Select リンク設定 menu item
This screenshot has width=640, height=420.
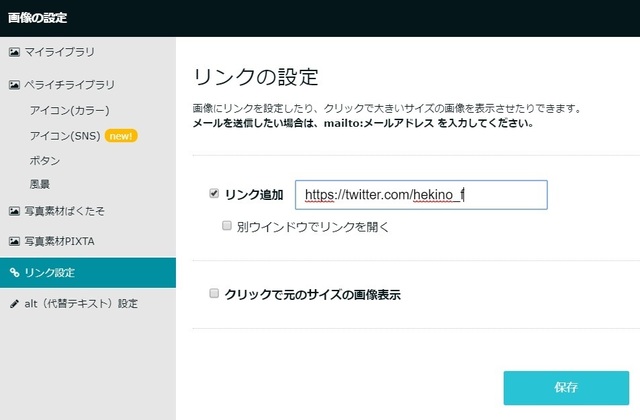point(88,273)
